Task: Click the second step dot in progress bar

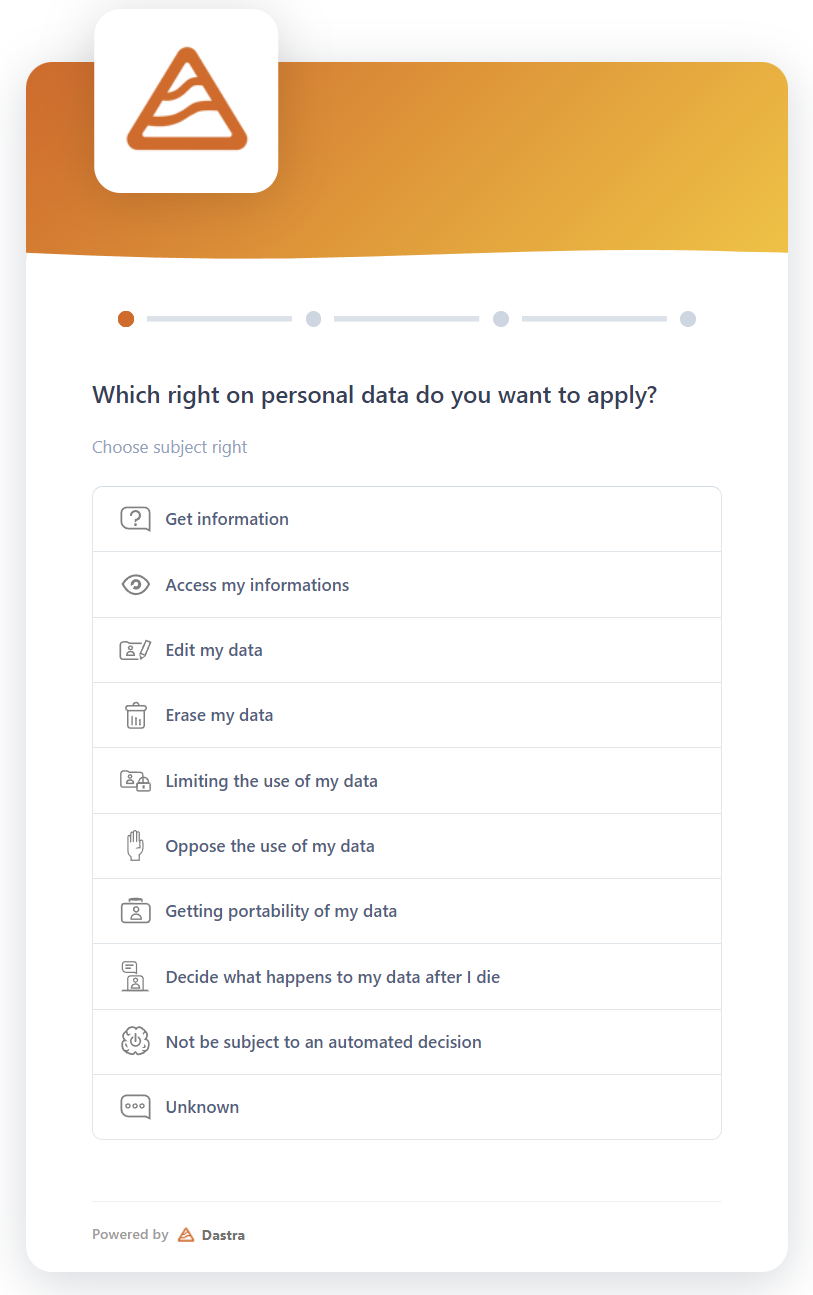Action: click(313, 319)
